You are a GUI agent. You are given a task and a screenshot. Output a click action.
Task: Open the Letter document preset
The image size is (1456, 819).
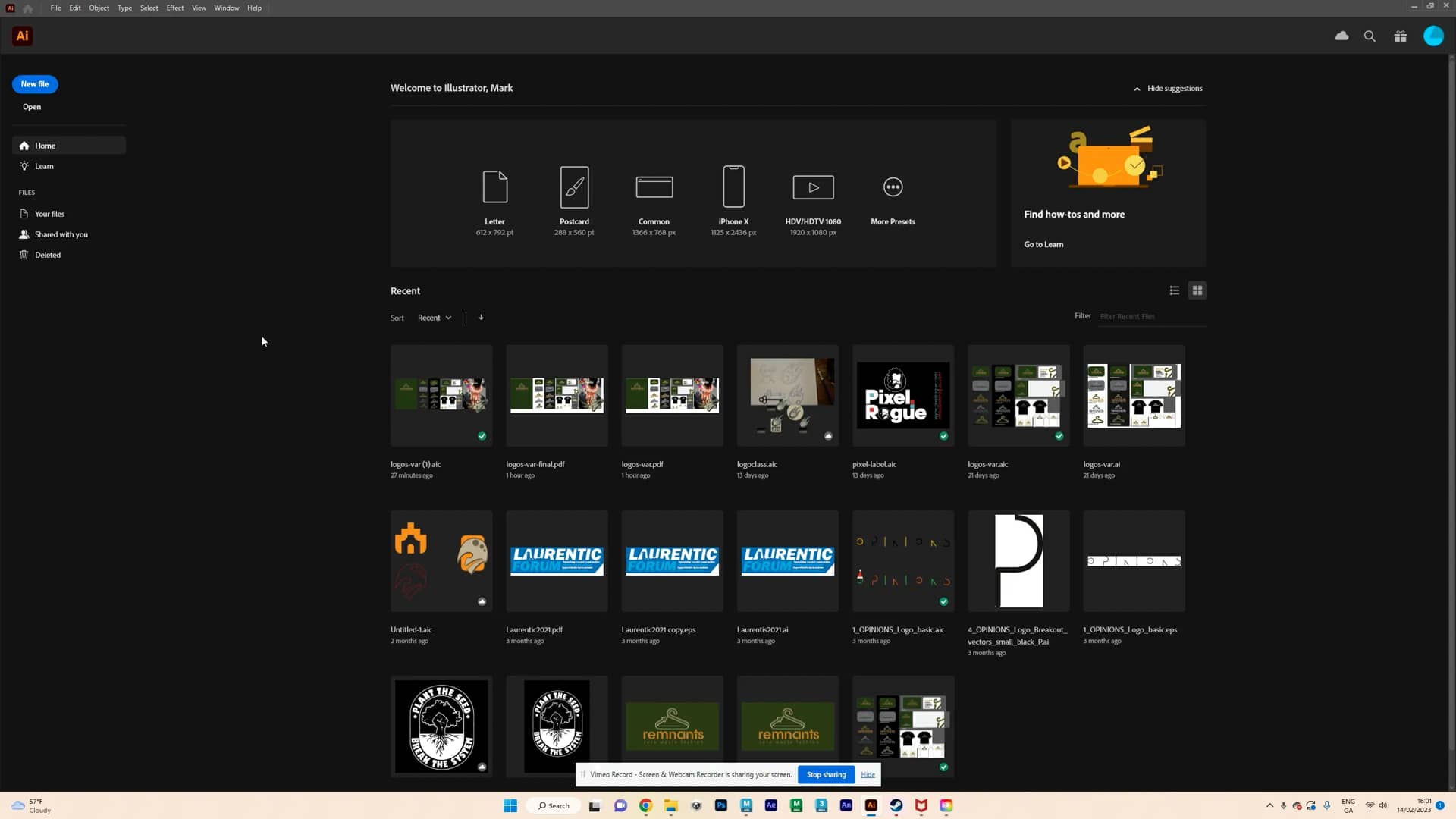[x=494, y=202]
